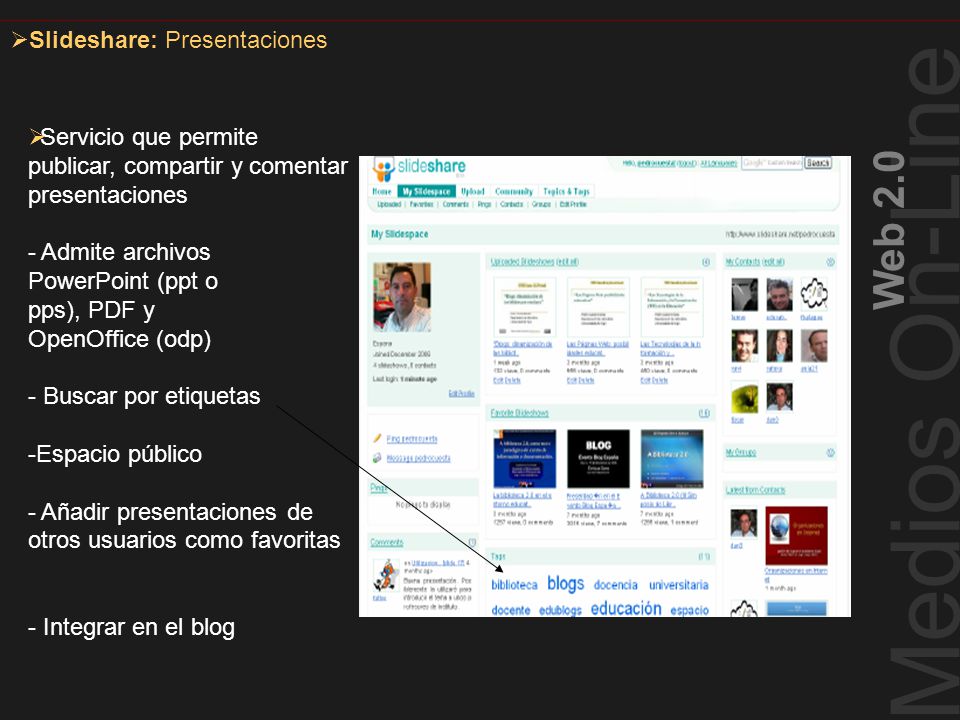Open Contacts submenu link
This screenshot has height=720, width=960.
coord(511,204)
